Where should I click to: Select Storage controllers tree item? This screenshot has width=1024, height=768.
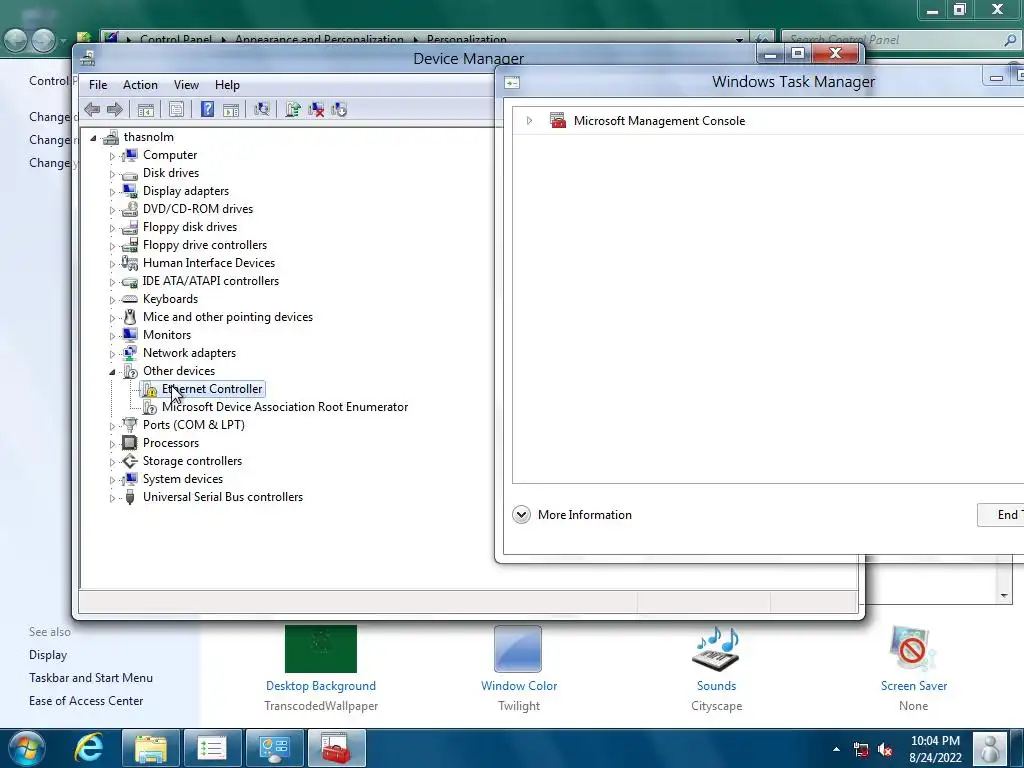[193, 460]
